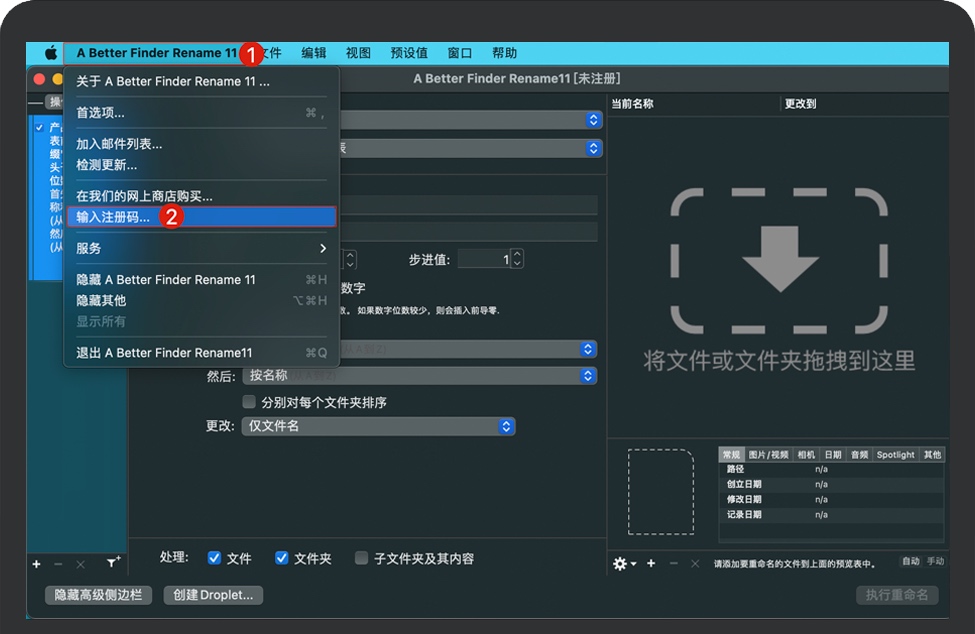Click the dashed file thumbnail placeholder
Image resolution: width=975 pixels, height=634 pixels.
tap(660, 491)
